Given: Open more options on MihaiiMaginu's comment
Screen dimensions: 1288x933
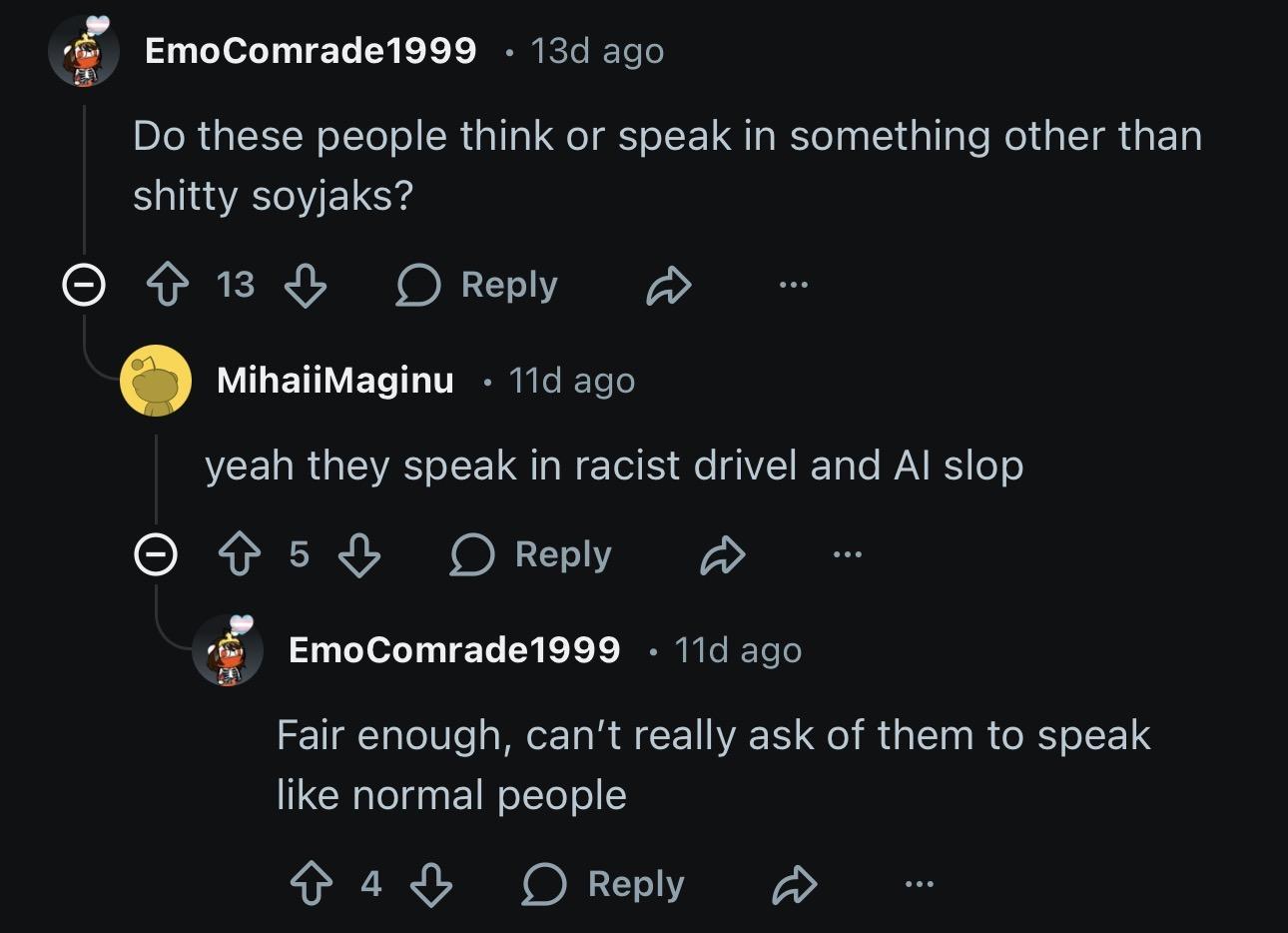Looking at the screenshot, I should point(847,555).
